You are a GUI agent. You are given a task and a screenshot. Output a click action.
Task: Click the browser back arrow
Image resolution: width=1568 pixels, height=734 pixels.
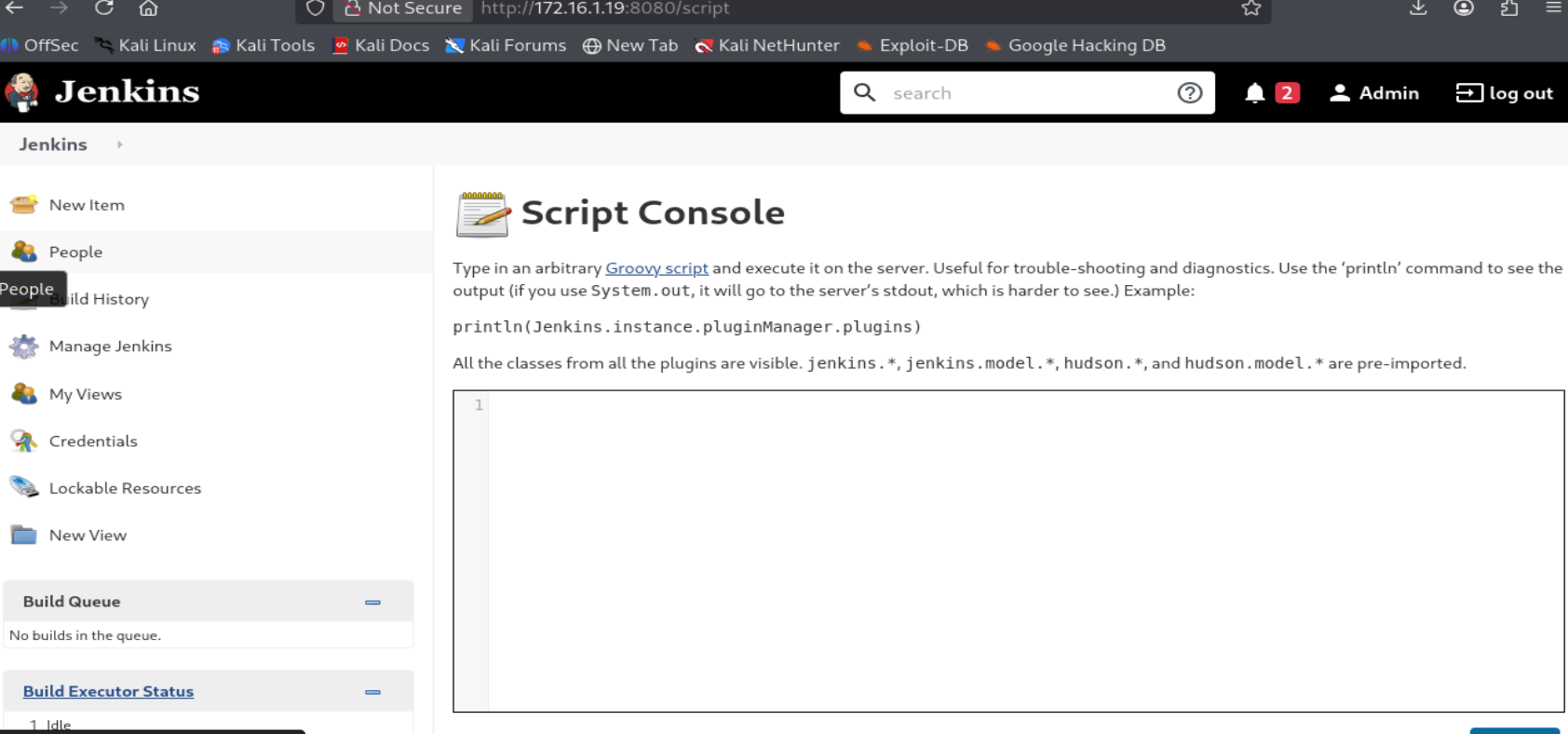point(15,7)
